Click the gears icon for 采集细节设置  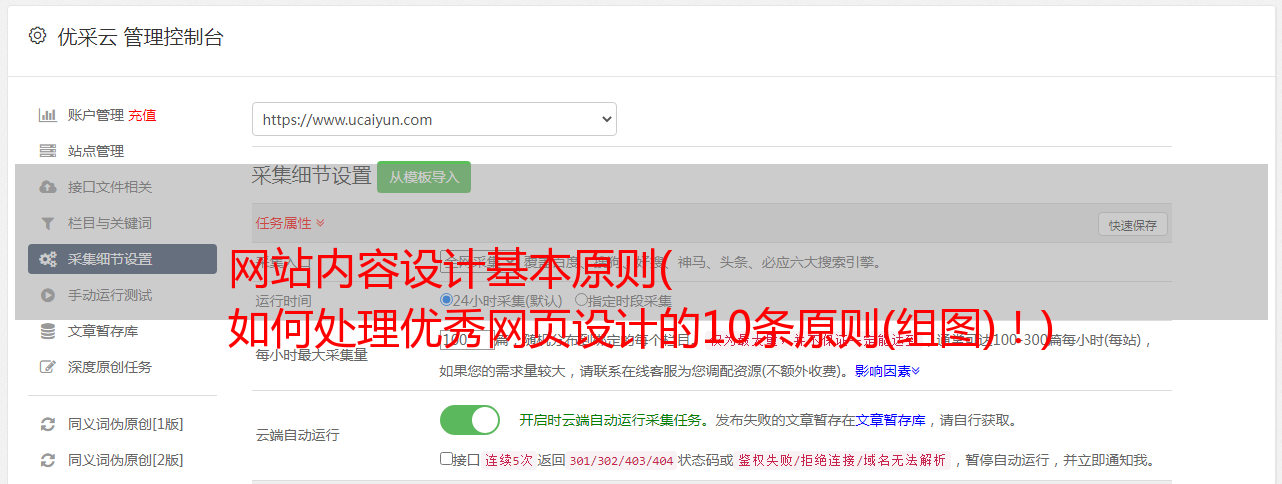(47, 259)
